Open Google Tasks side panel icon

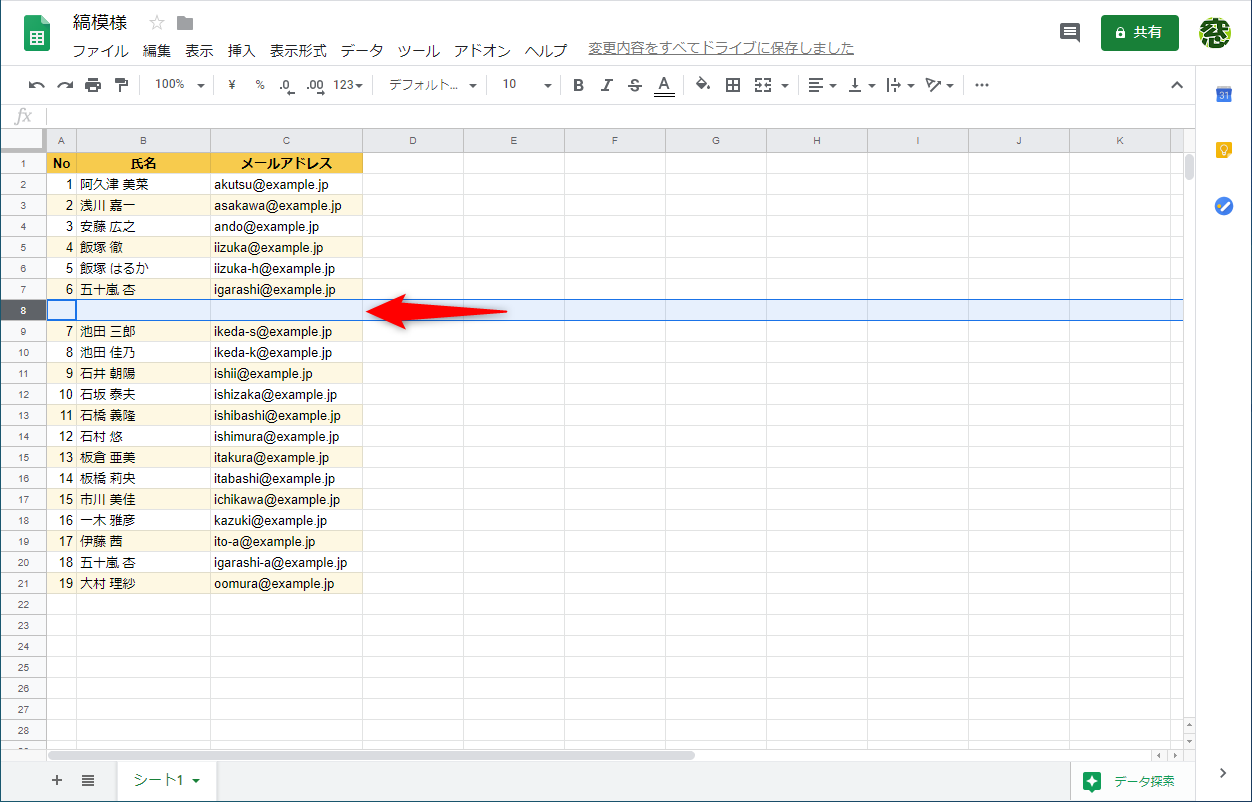pos(1223,206)
